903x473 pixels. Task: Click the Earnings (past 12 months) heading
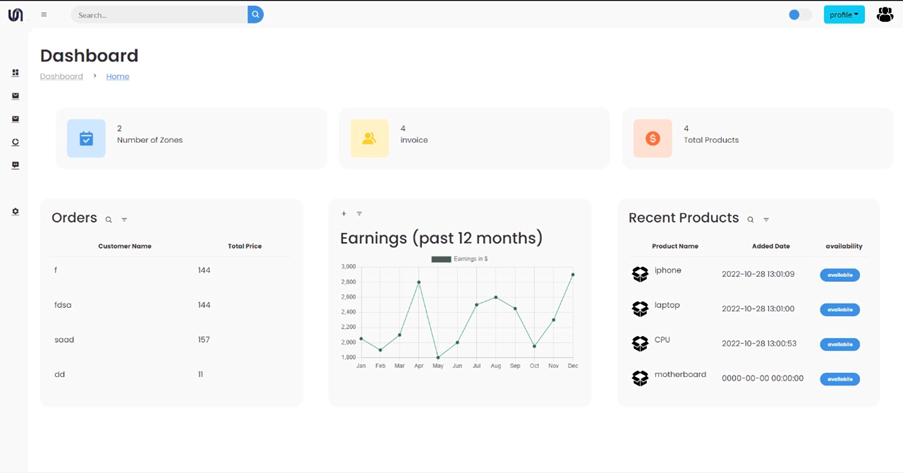tap(441, 239)
